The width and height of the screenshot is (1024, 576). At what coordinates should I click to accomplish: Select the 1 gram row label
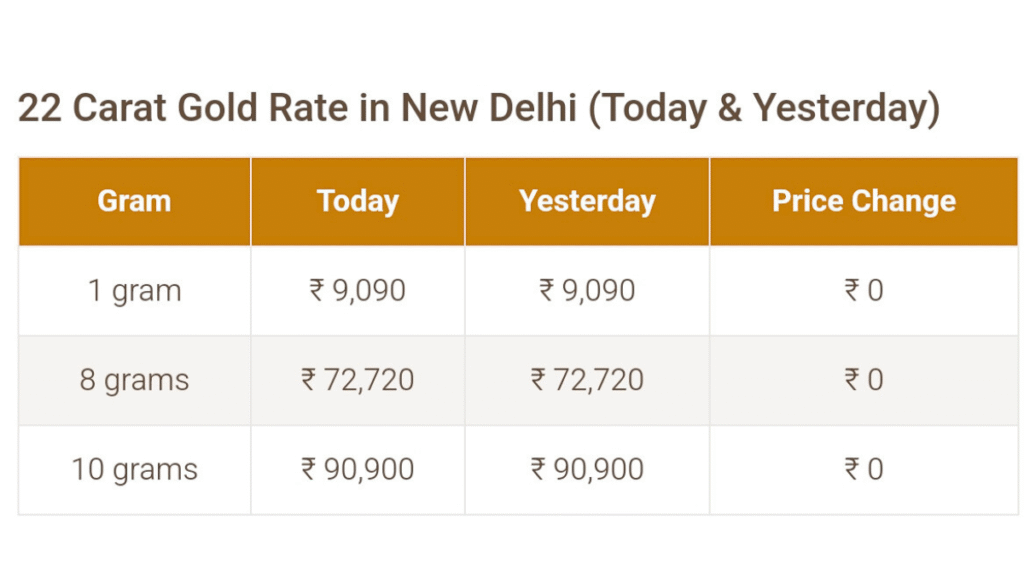(x=135, y=291)
